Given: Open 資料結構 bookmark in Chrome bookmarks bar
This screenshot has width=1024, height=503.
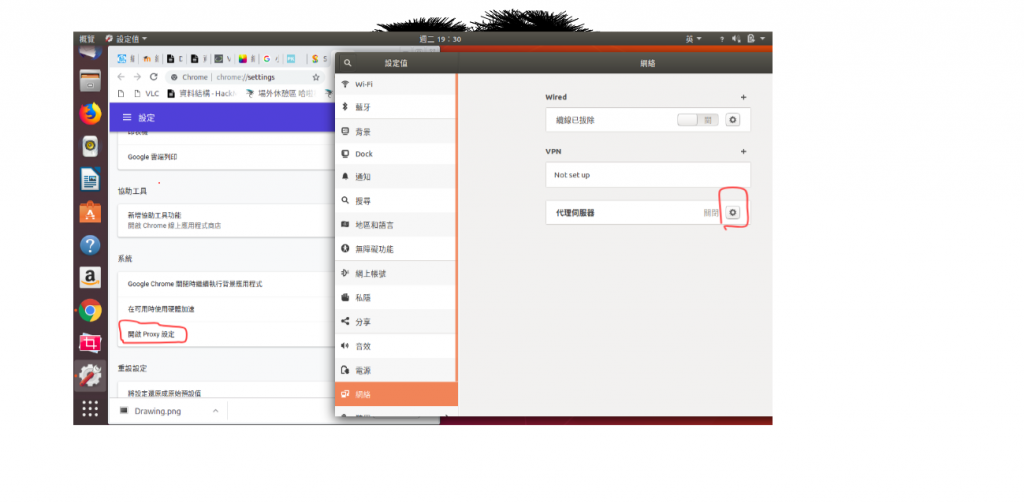Looking at the screenshot, I should click(202, 93).
